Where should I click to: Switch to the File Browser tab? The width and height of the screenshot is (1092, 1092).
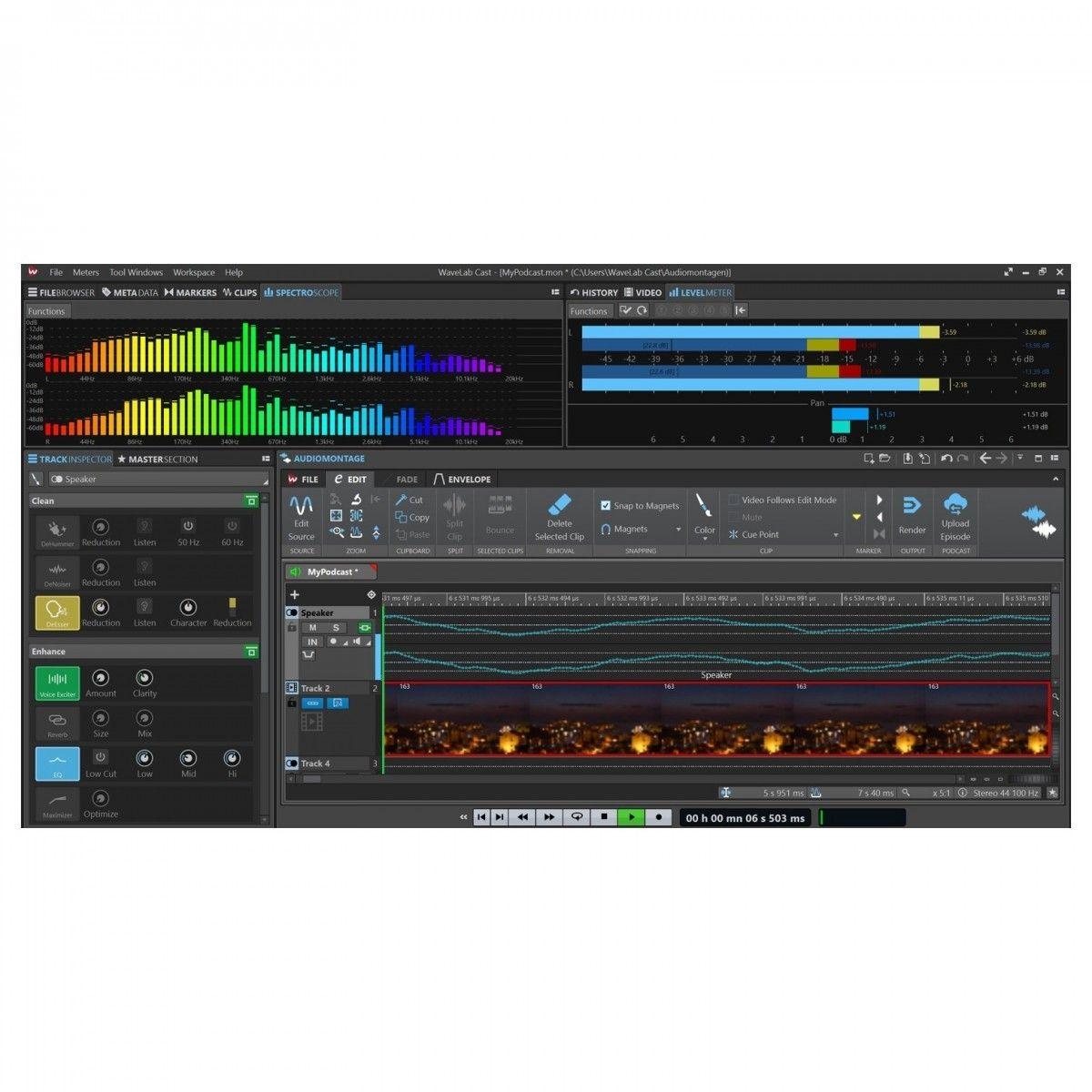(61, 293)
